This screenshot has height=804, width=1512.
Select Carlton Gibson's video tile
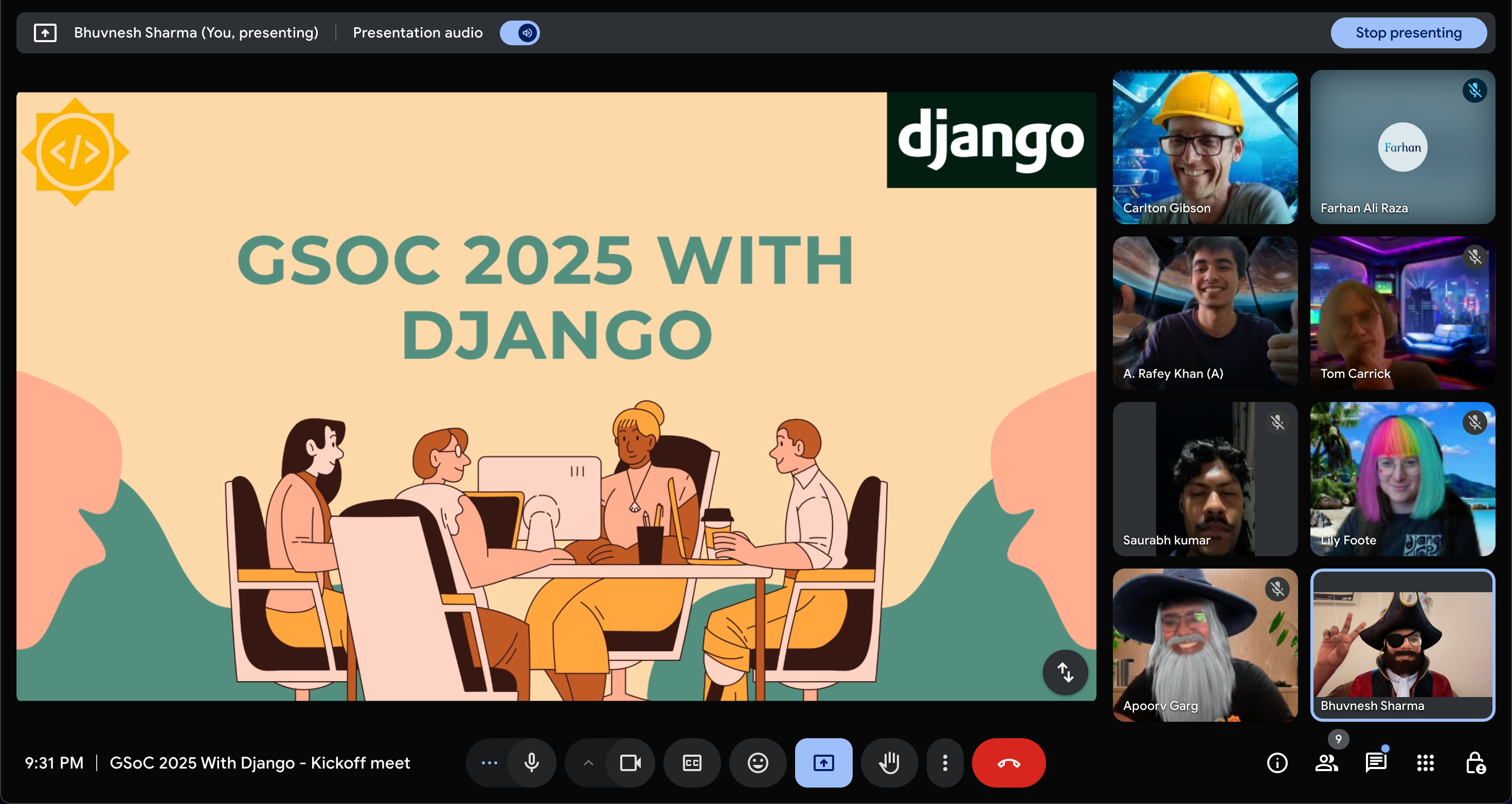[1205, 147]
